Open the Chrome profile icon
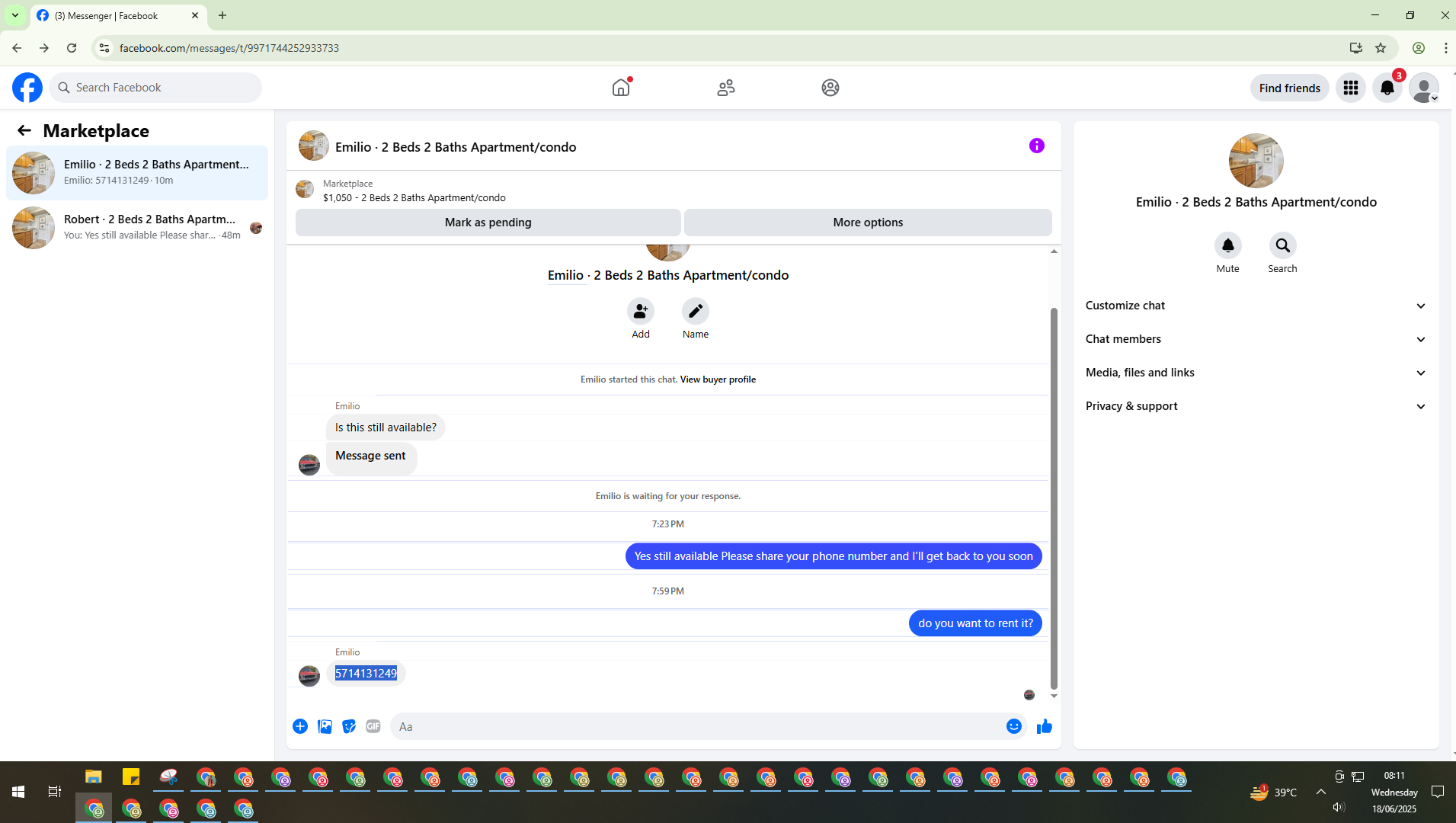Viewport: 1456px width, 823px height. click(x=1419, y=48)
